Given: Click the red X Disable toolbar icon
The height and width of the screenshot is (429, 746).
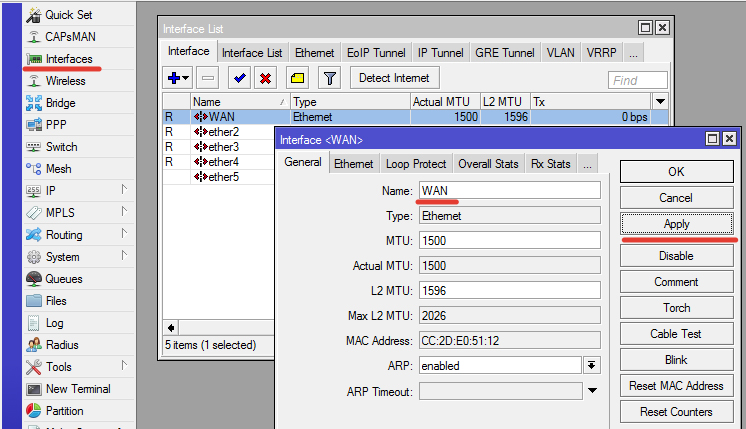Looking at the screenshot, I should click(265, 78).
